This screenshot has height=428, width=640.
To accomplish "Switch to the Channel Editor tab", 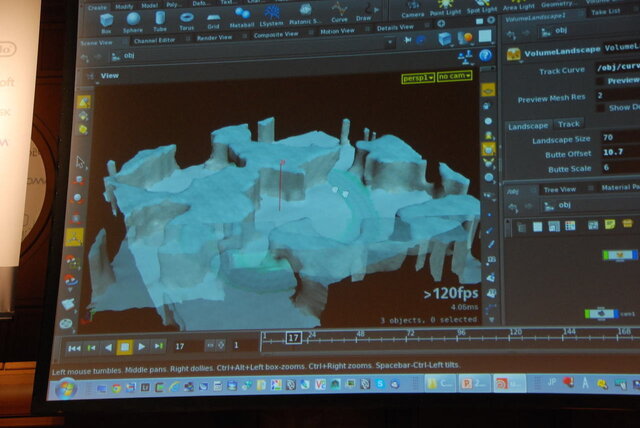I will [x=154, y=40].
